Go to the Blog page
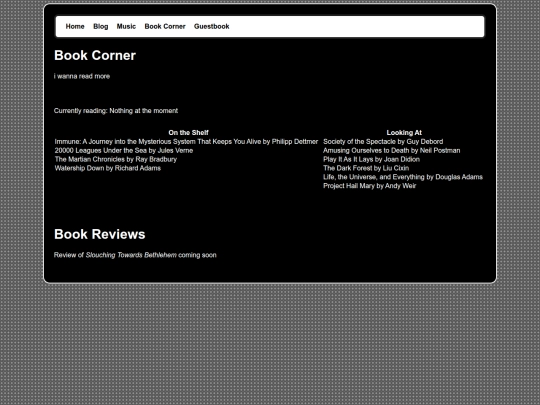Screen dimensions: 540x405 pyautogui.click(x=101, y=27)
